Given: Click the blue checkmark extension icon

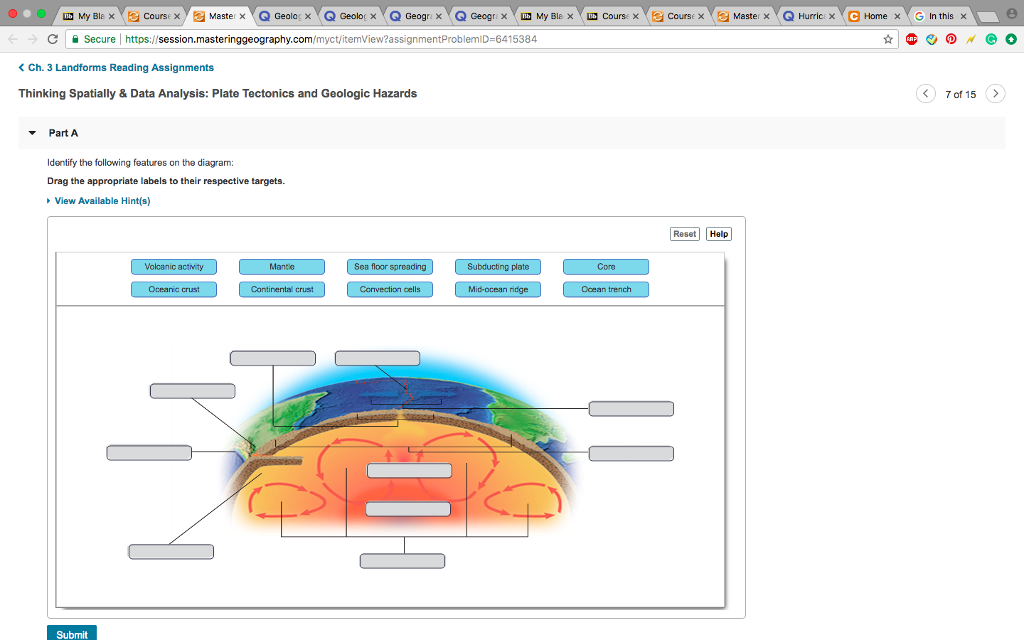Looking at the screenshot, I should coord(931,39).
